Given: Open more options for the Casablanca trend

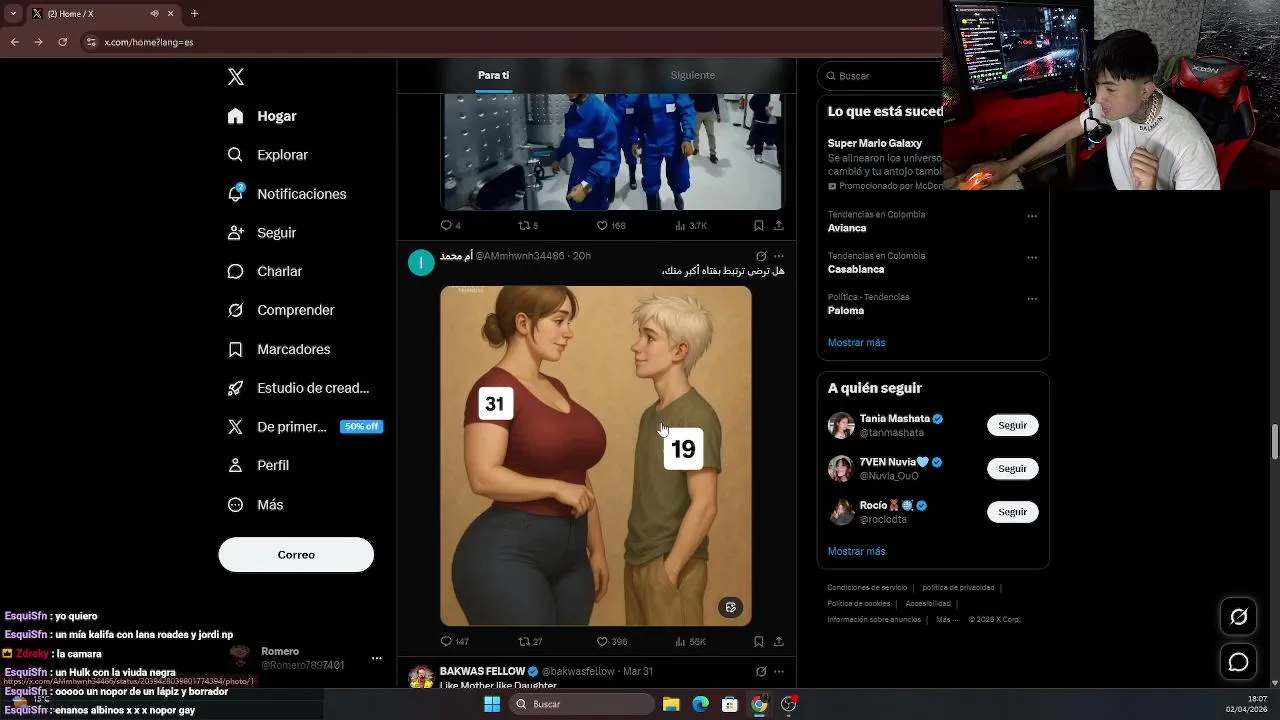Looking at the screenshot, I should coord(1032,257).
